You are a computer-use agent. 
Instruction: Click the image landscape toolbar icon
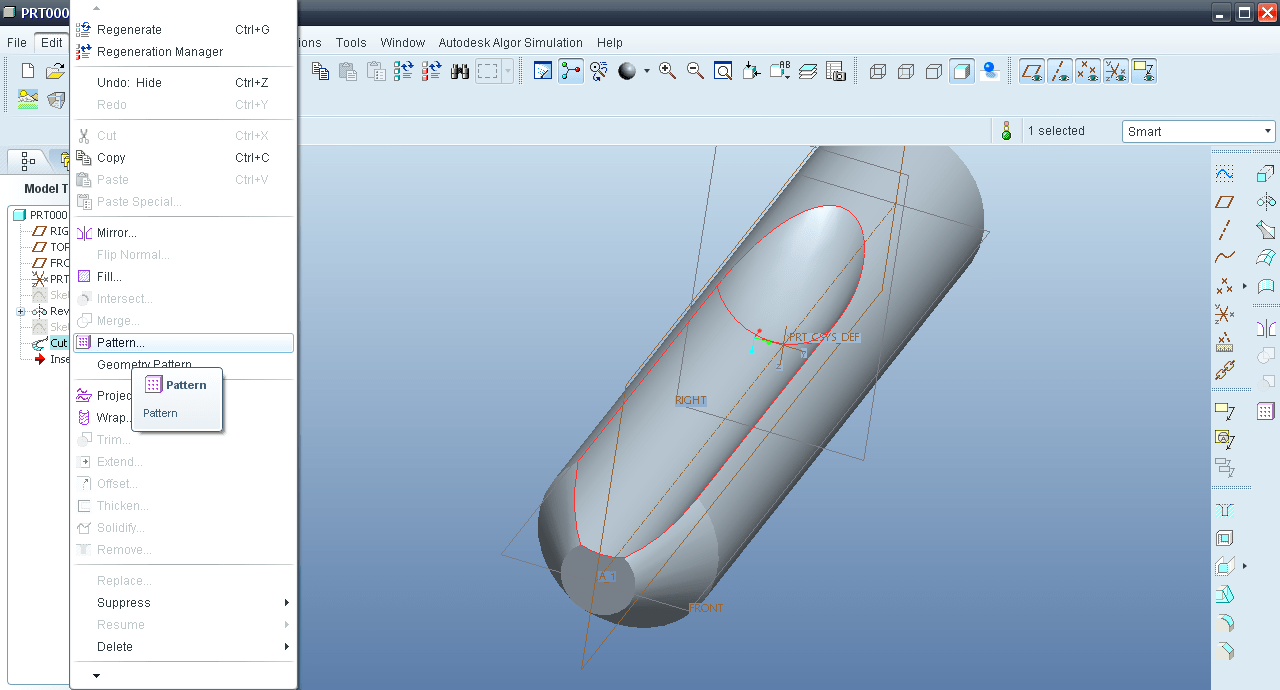(28, 99)
